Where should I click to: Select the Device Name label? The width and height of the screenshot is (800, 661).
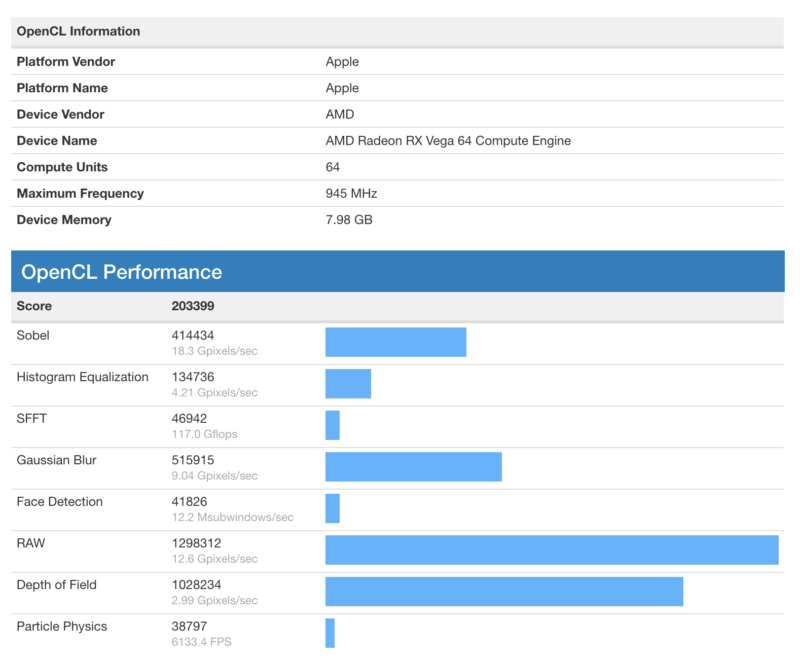click(x=57, y=141)
